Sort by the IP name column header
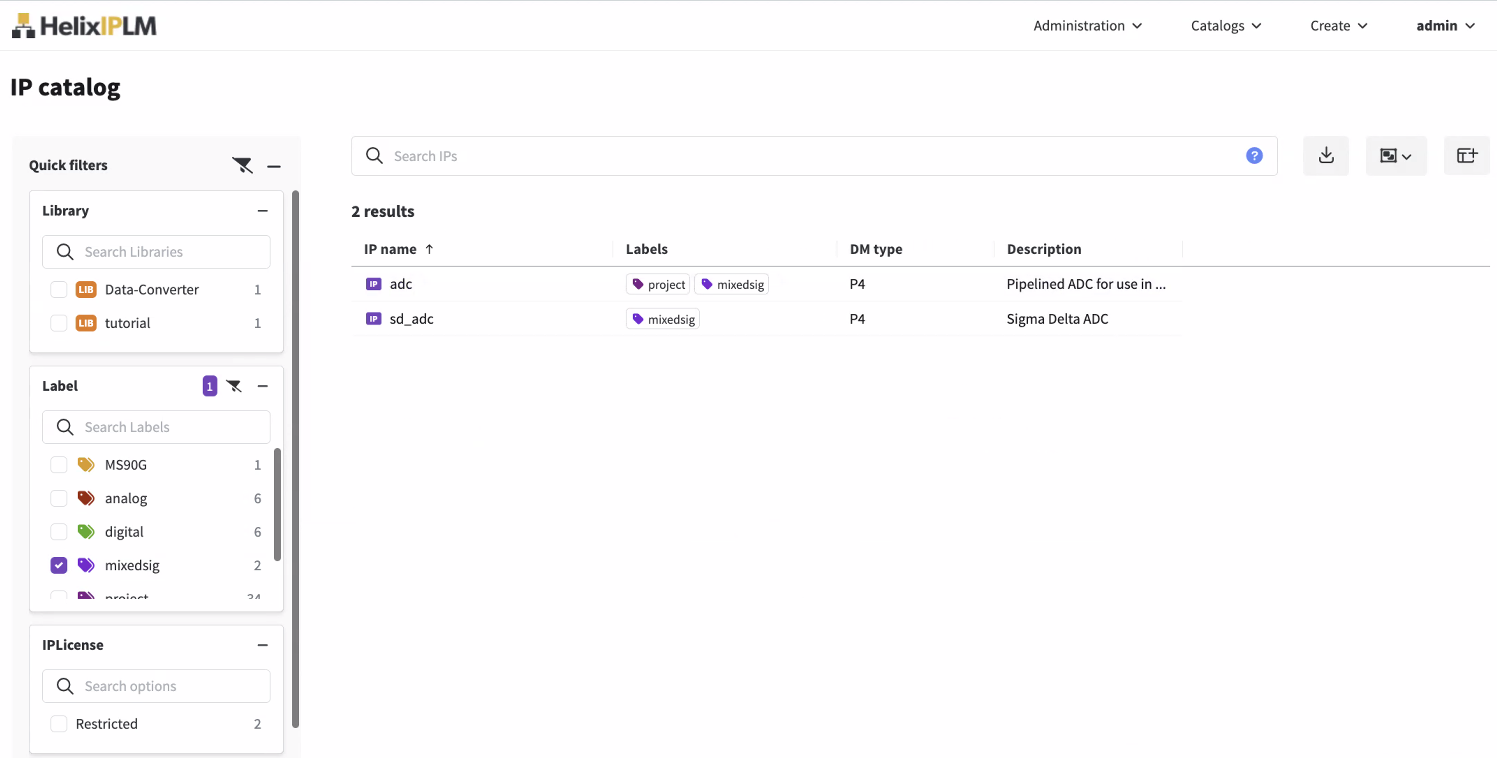The image size is (1497, 758). [x=390, y=249]
